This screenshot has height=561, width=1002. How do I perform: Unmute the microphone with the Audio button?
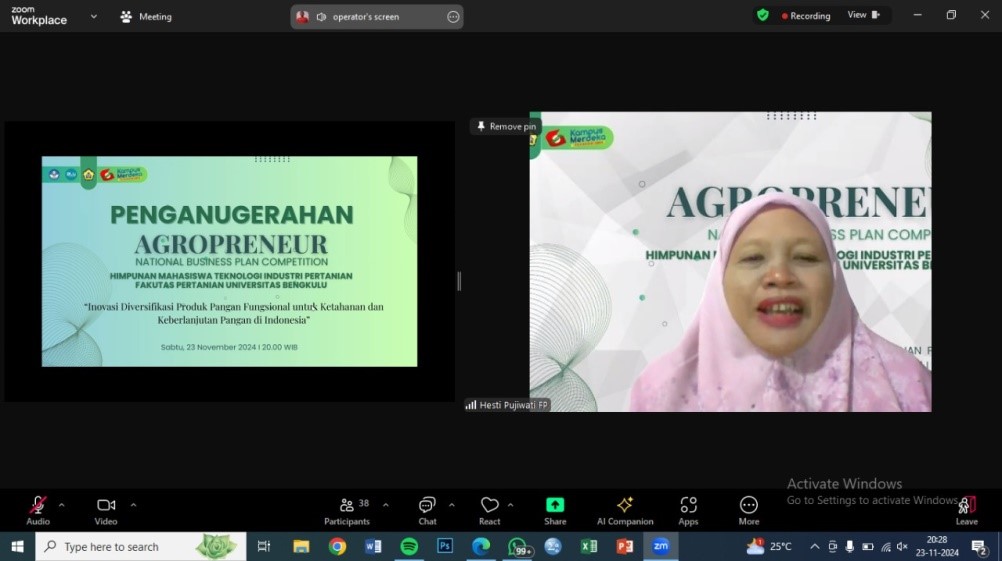tap(38, 511)
